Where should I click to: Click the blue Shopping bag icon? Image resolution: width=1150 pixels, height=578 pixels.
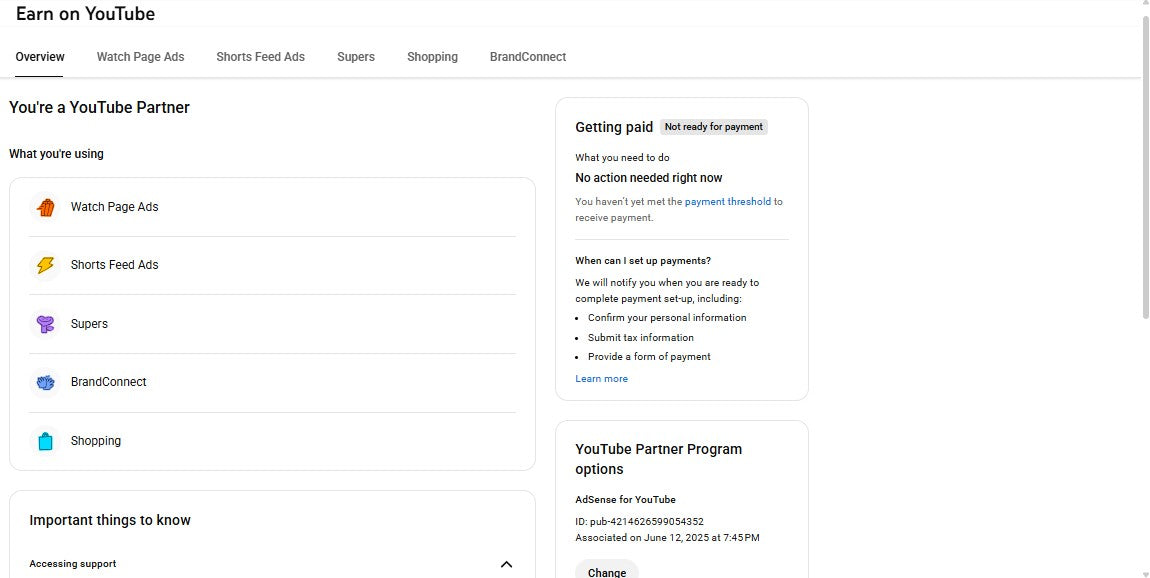coord(45,440)
